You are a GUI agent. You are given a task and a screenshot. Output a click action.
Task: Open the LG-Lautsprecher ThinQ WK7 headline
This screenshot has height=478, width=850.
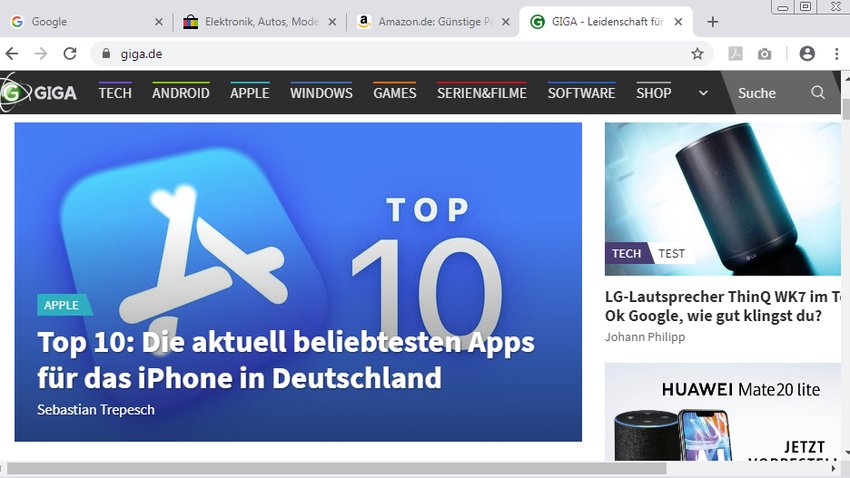pyautogui.click(x=723, y=306)
